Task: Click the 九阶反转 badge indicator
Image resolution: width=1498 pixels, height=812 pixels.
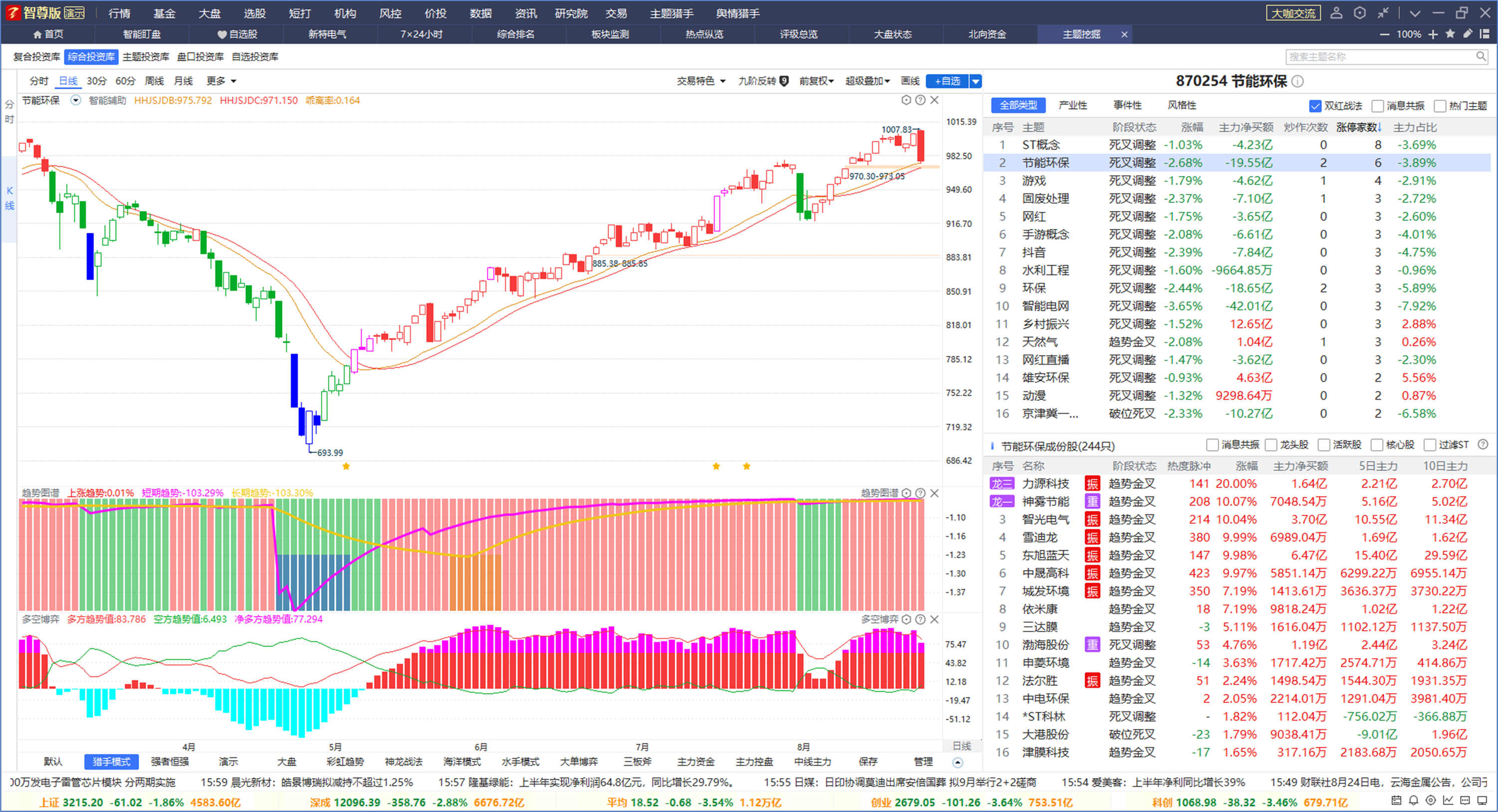Action: 784,81
